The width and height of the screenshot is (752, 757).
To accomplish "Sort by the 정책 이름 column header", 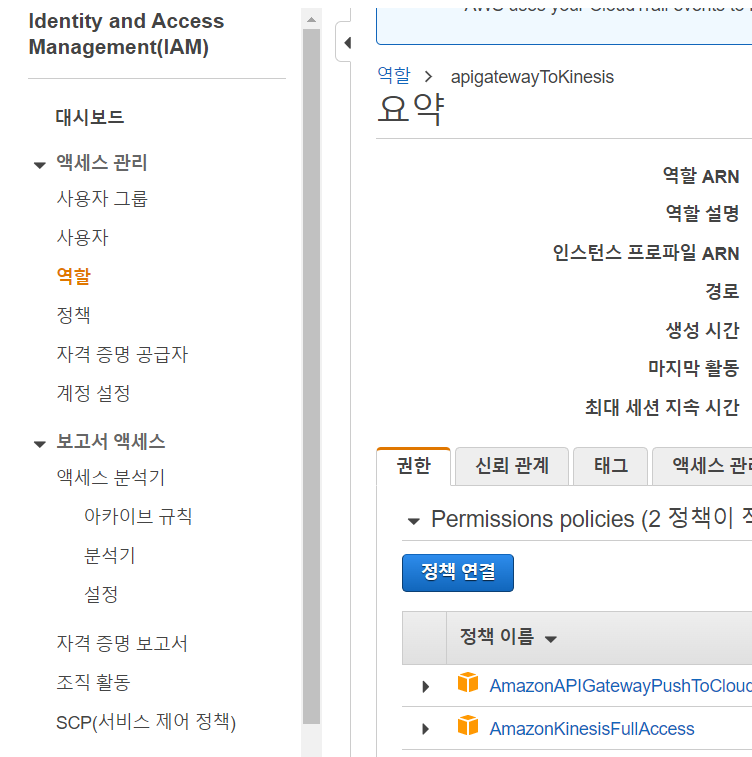I will [x=508, y=637].
